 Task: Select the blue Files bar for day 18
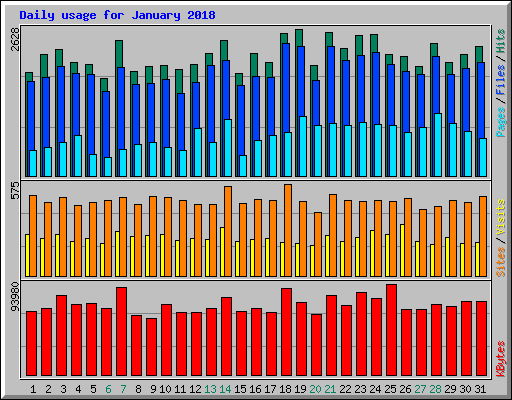point(286,88)
